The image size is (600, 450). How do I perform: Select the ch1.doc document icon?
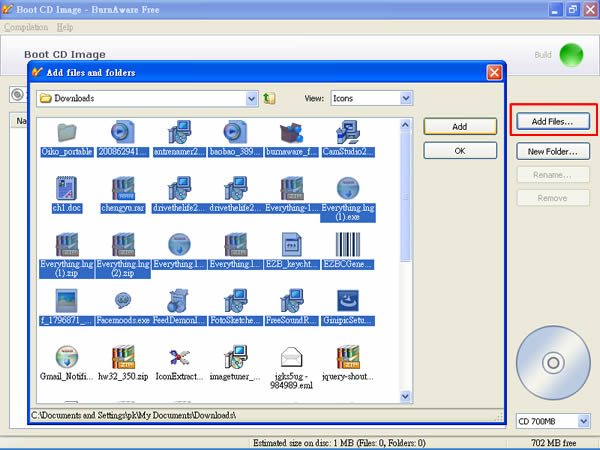coord(67,188)
